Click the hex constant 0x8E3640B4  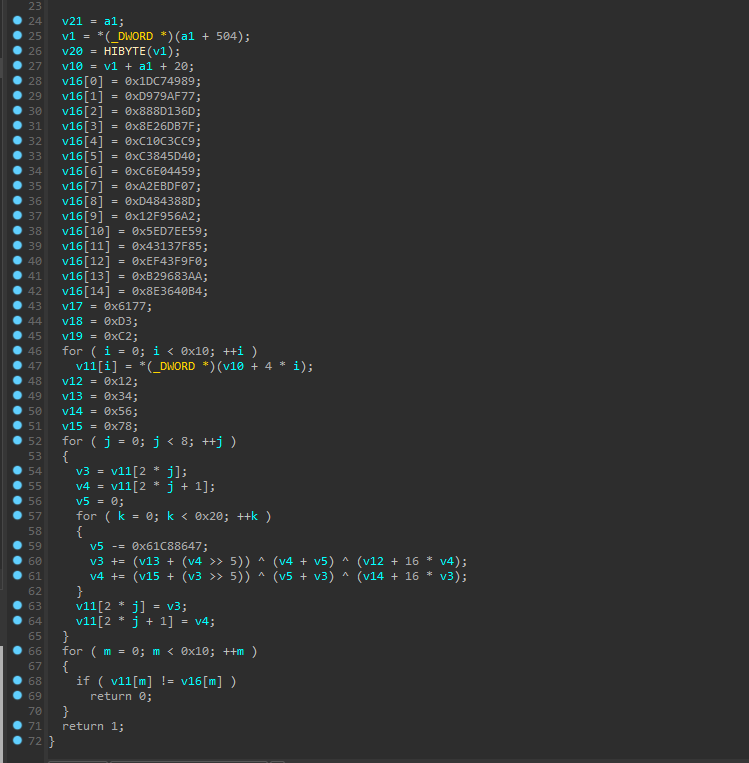[170, 291]
